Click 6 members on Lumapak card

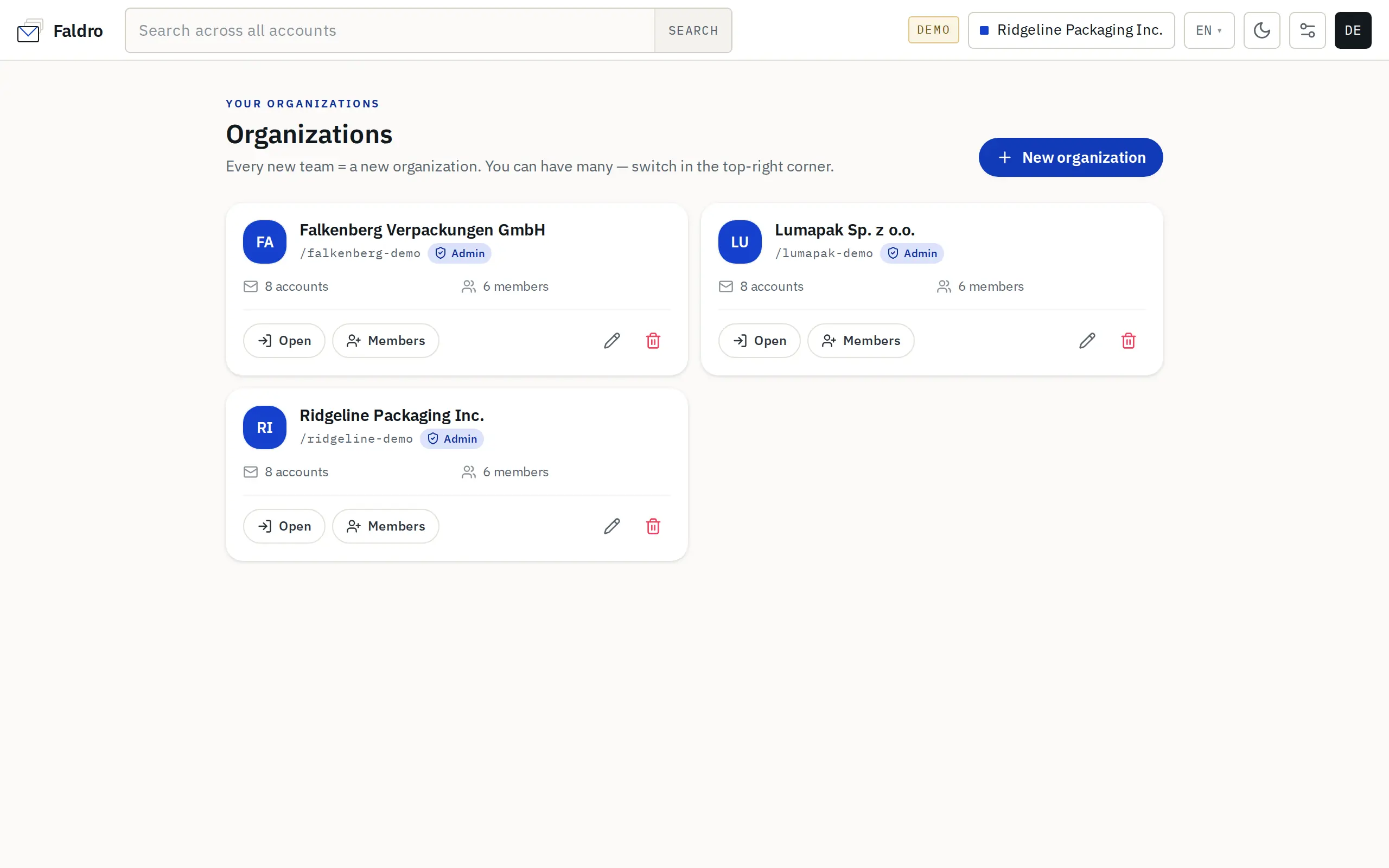point(980,286)
